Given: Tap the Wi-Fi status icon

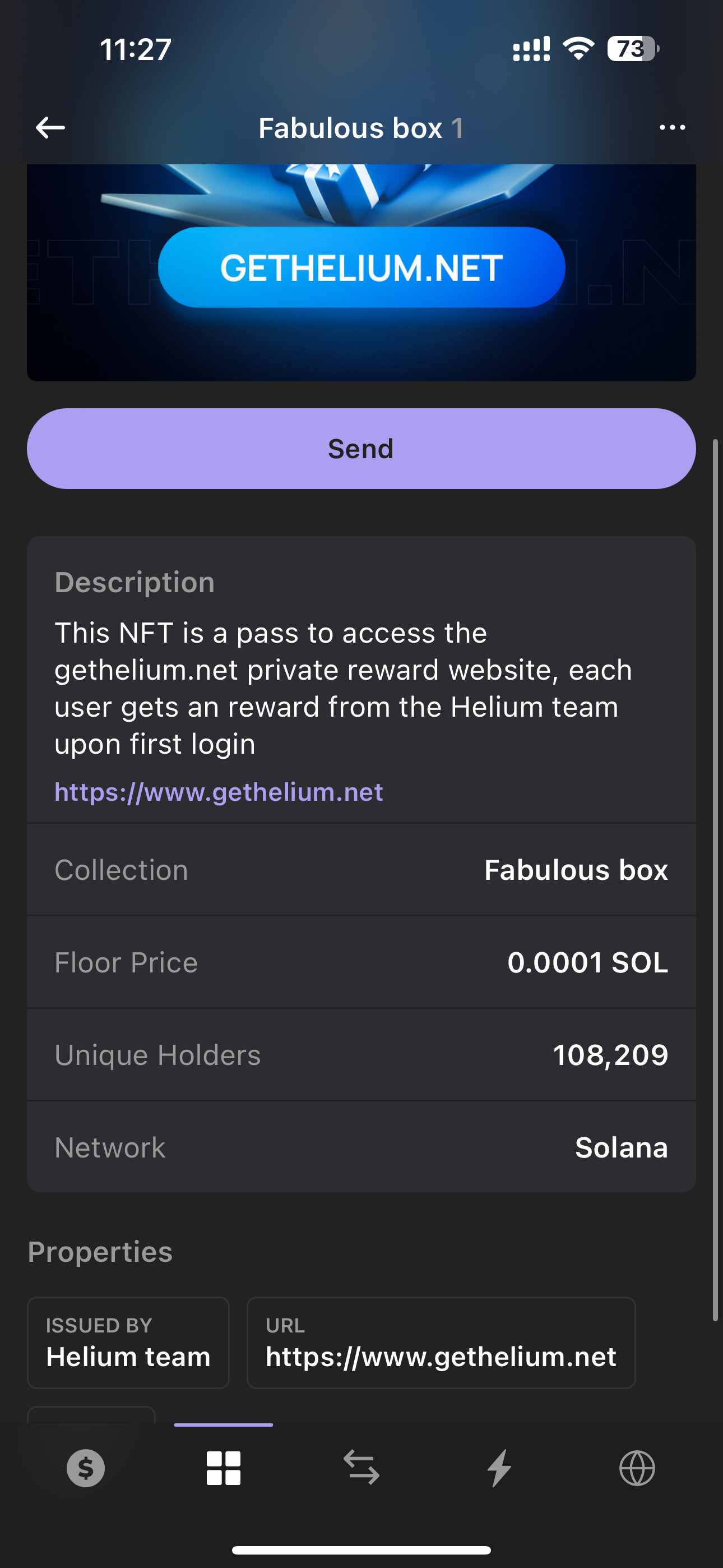Looking at the screenshot, I should pos(578,49).
